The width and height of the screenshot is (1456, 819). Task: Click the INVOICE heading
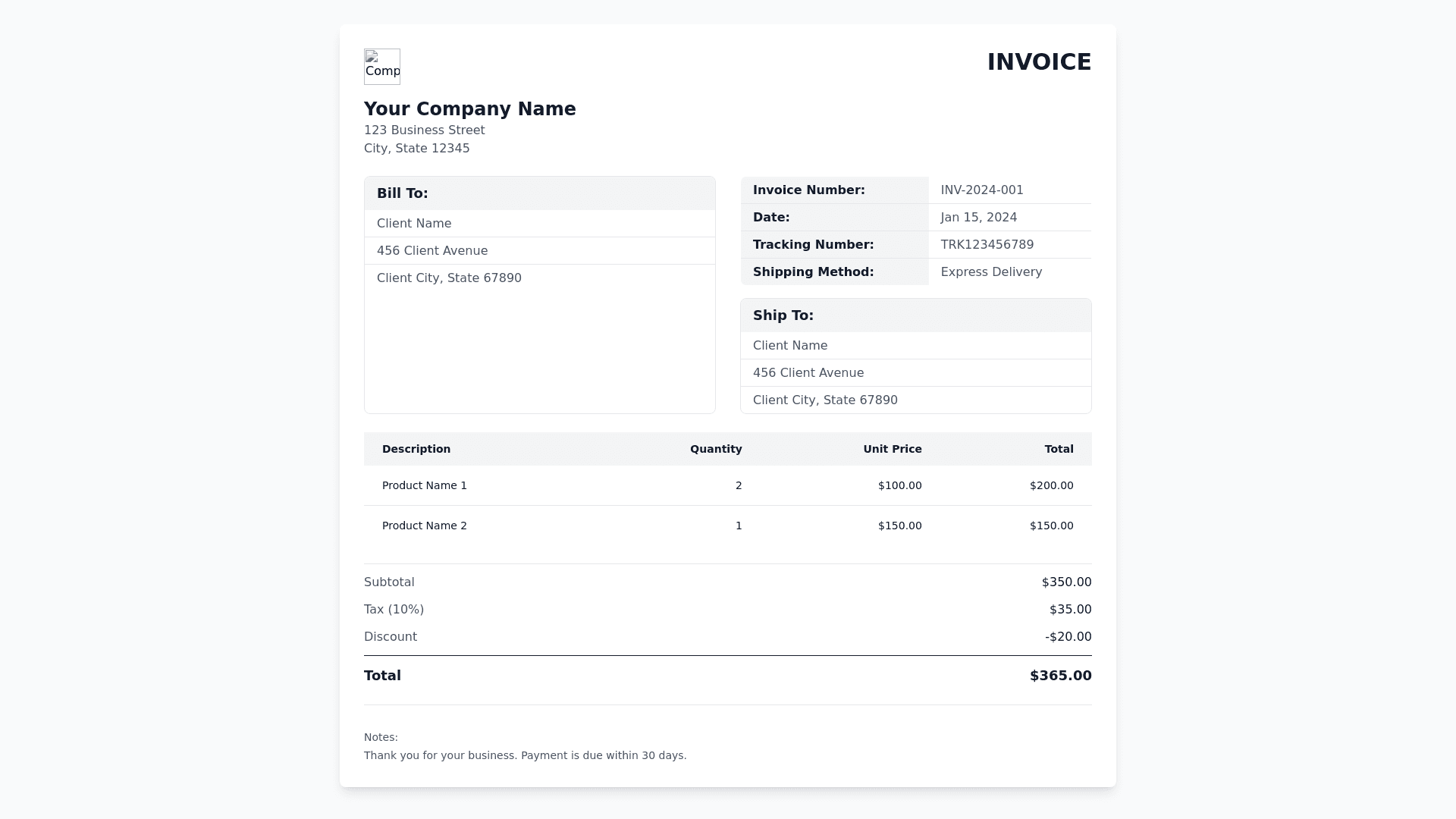coord(1038,62)
